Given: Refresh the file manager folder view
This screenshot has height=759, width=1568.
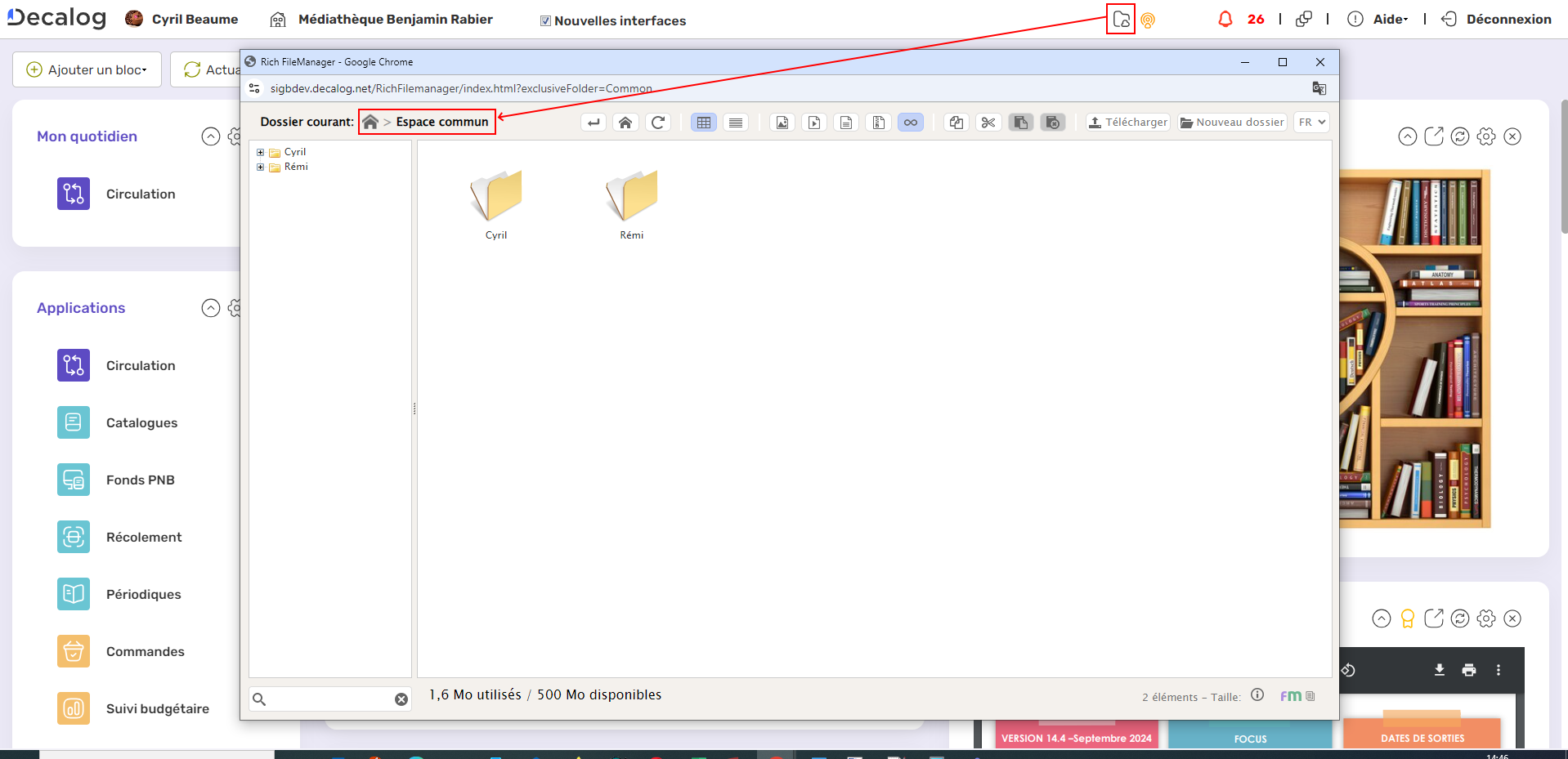Looking at the screenshot, I should pos(658,123).
